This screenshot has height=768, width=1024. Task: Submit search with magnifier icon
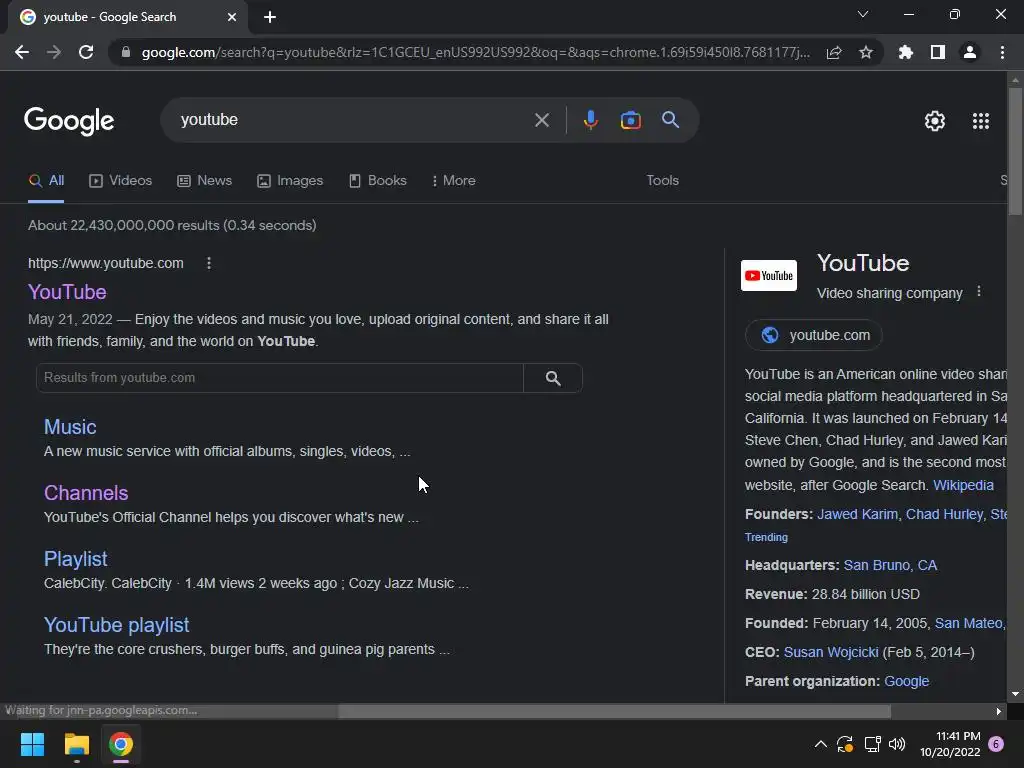pos(670,120)
